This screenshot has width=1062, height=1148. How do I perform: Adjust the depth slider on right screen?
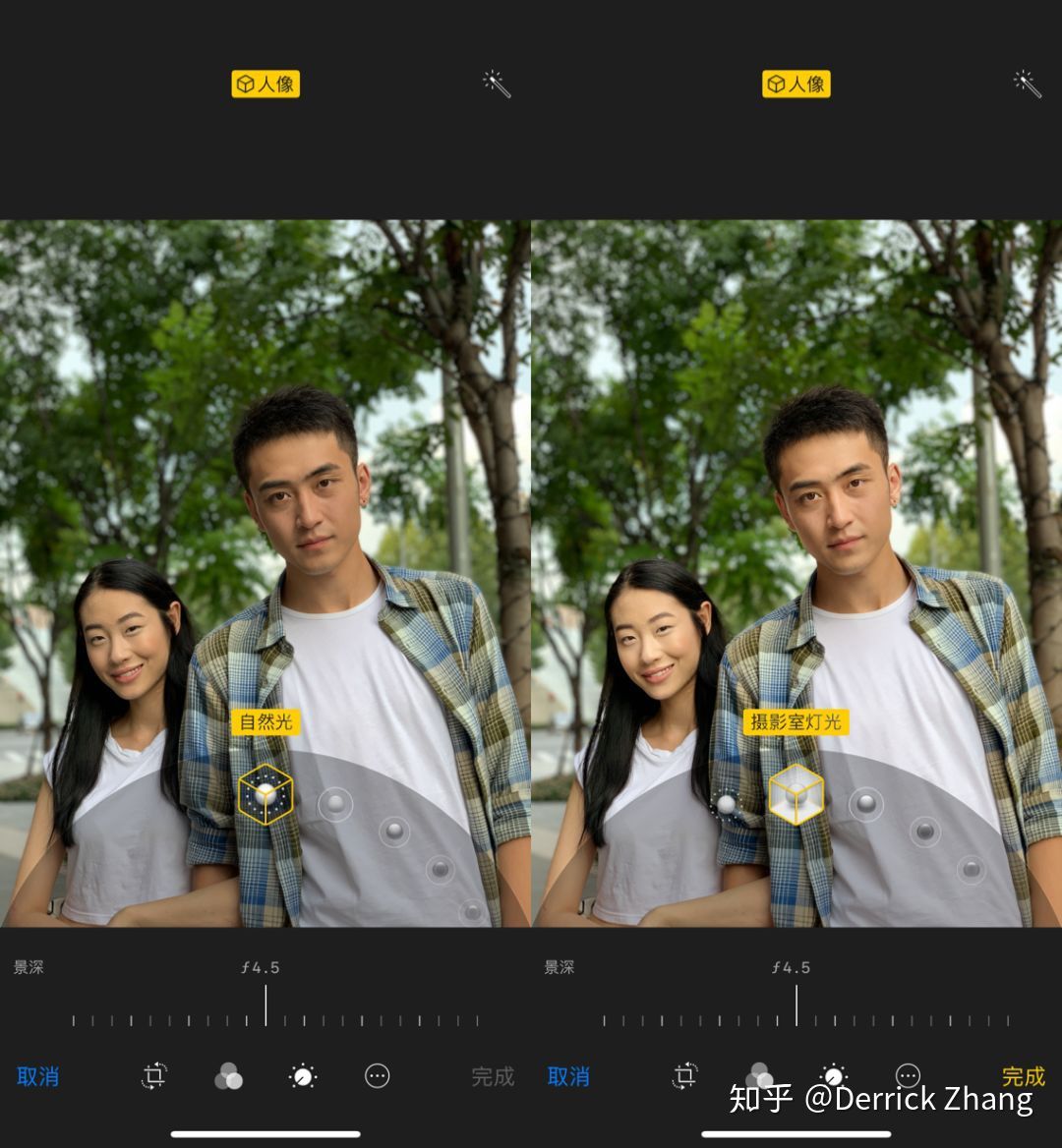coord(805,1007)
